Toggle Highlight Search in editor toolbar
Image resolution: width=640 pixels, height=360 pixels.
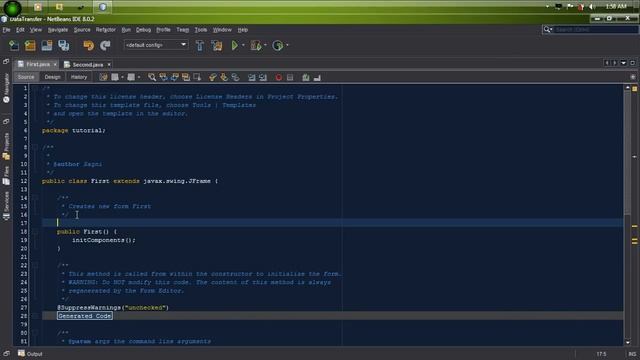click(x=186, y=77)
